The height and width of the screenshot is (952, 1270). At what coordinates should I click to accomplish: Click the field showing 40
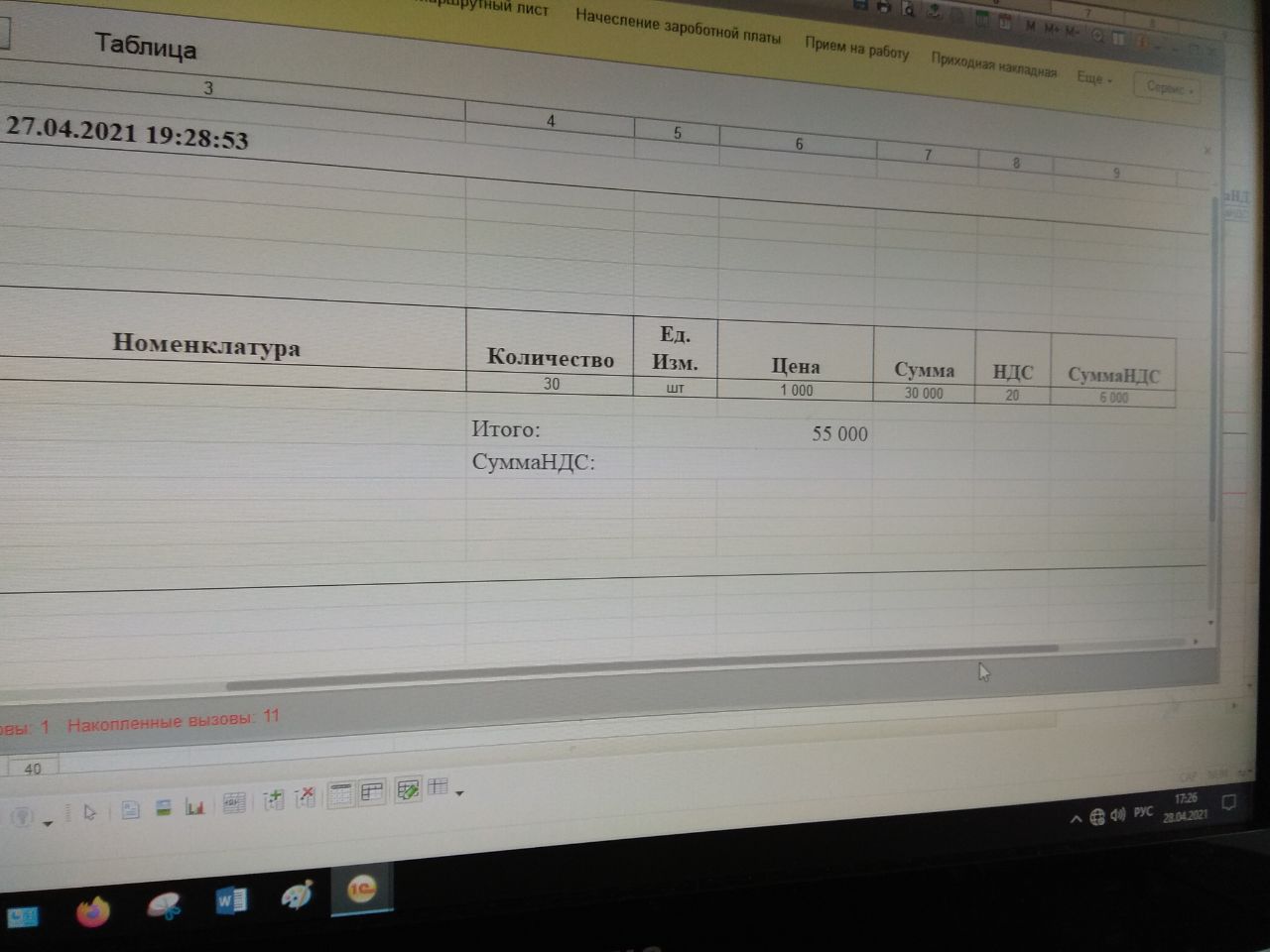pos(33,769)
